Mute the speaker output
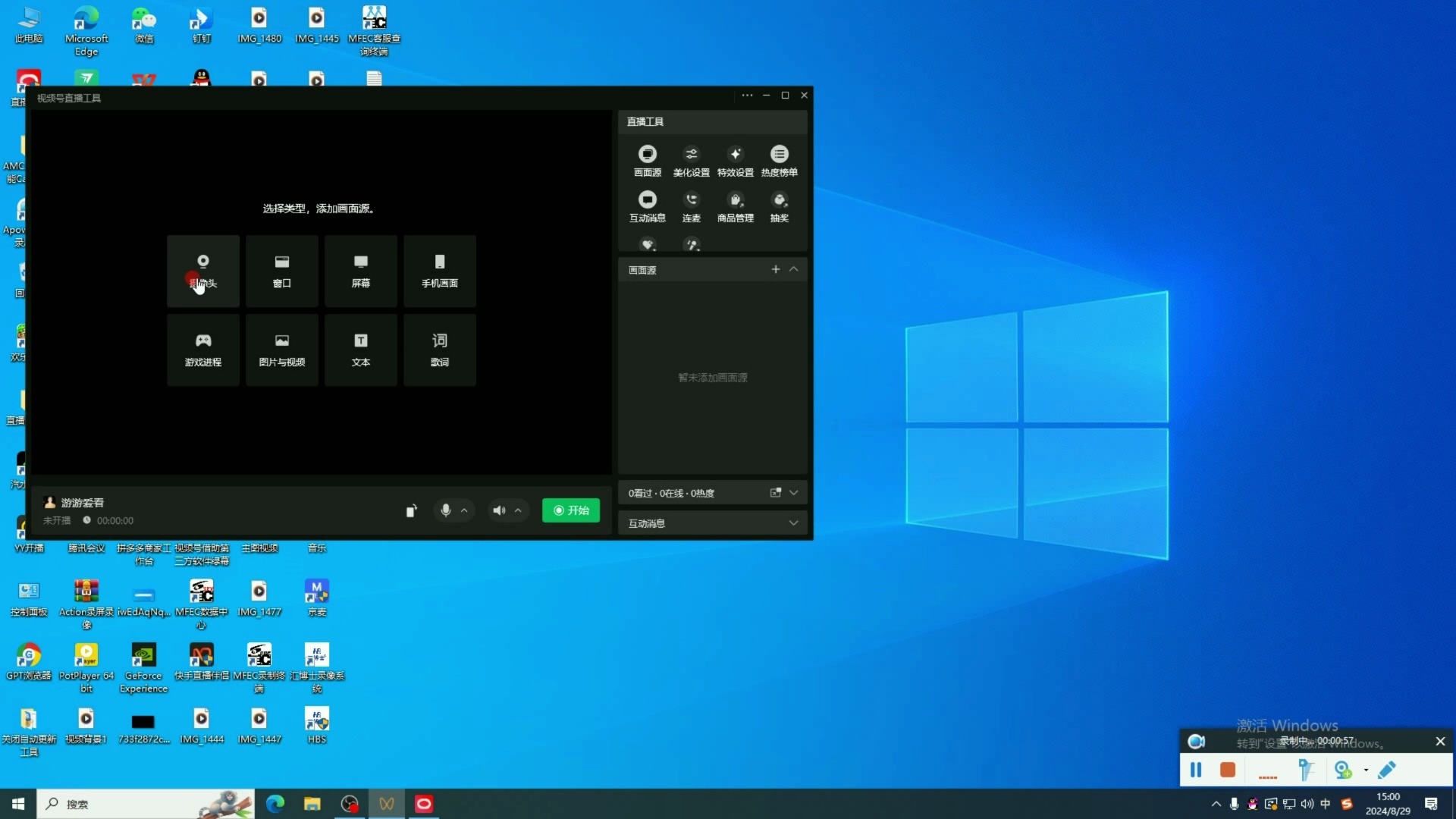The height and width of the screenshot is (819, 1456). 499,510
